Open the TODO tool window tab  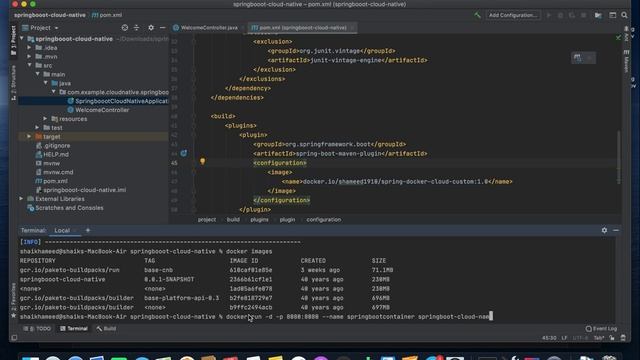point(37,329)
